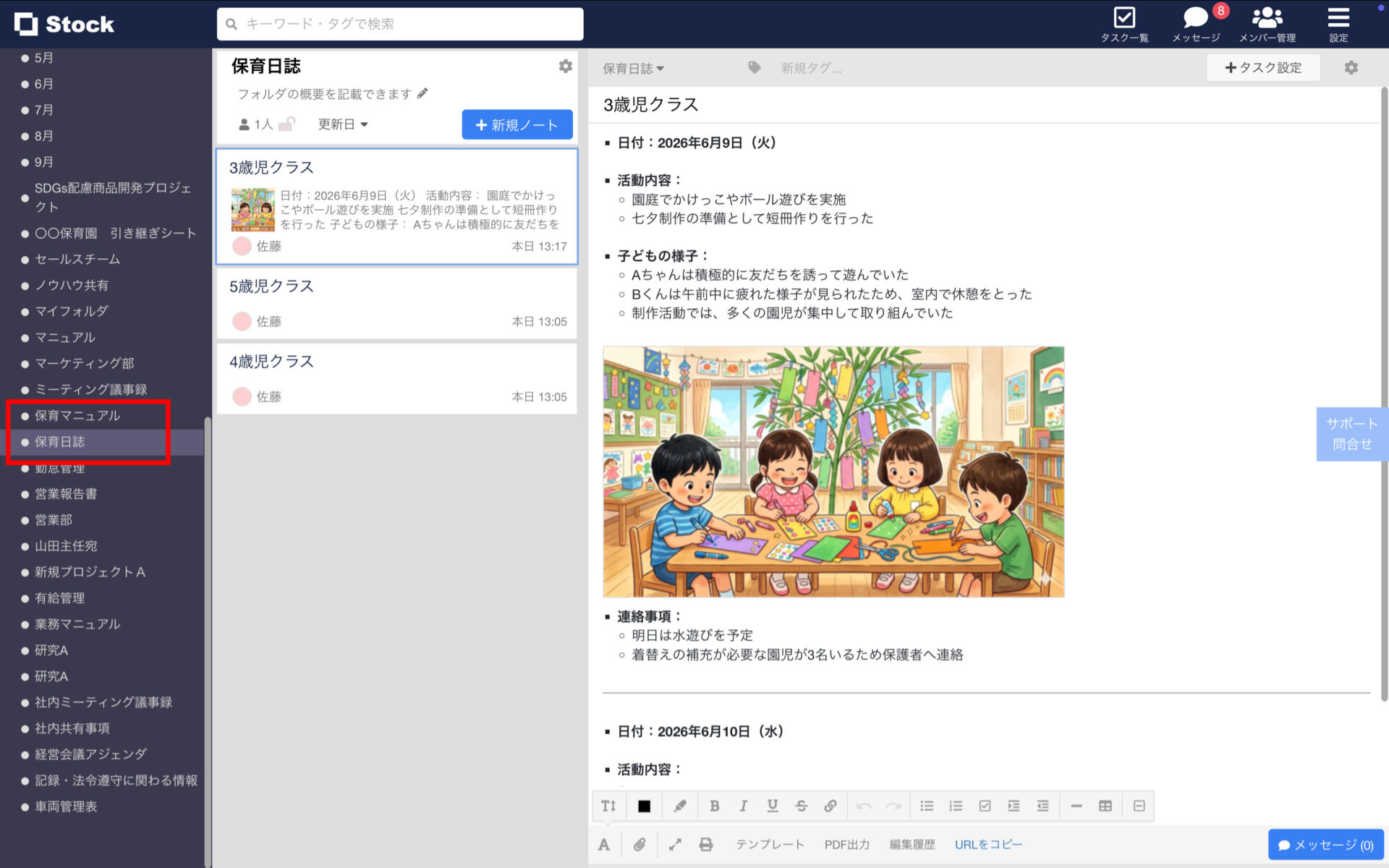
Task: Click the tanabata craft illustration in the note
Action: click(x=833, y=472)
